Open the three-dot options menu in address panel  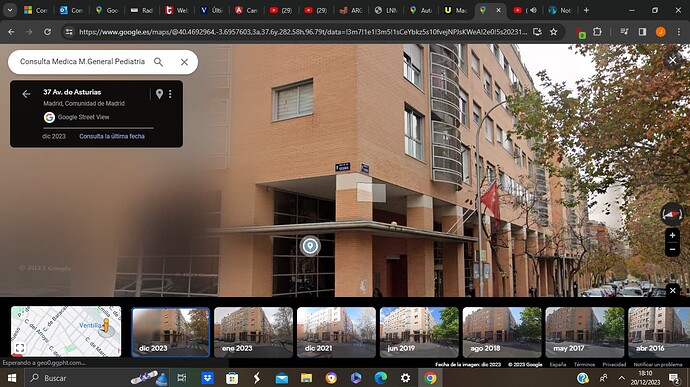coord(170,94)
